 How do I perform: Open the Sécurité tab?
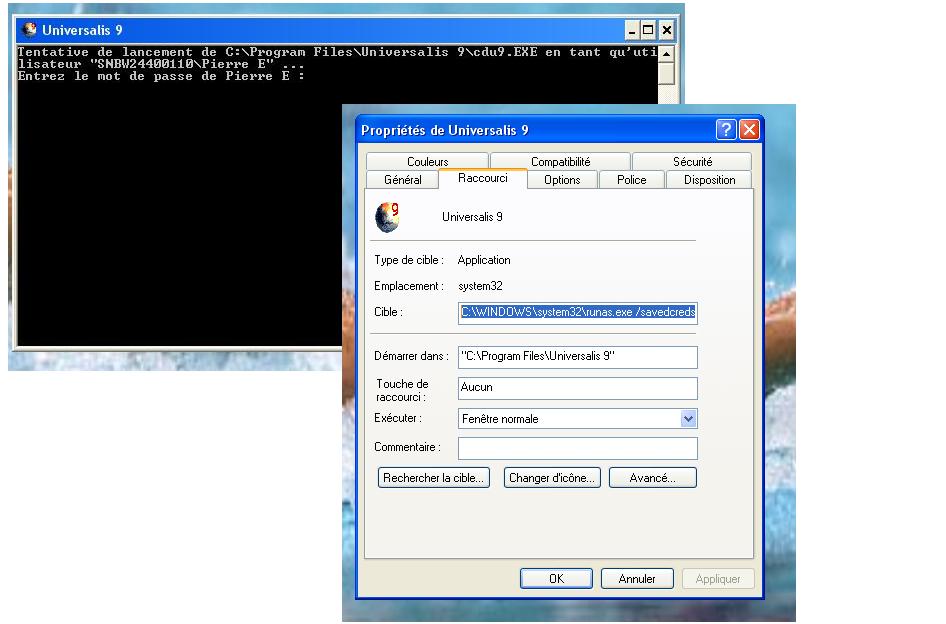point(692,162)
